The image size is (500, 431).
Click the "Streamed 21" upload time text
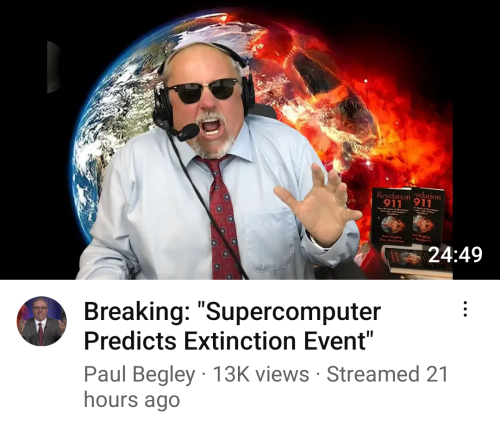[x=387, y=374]
